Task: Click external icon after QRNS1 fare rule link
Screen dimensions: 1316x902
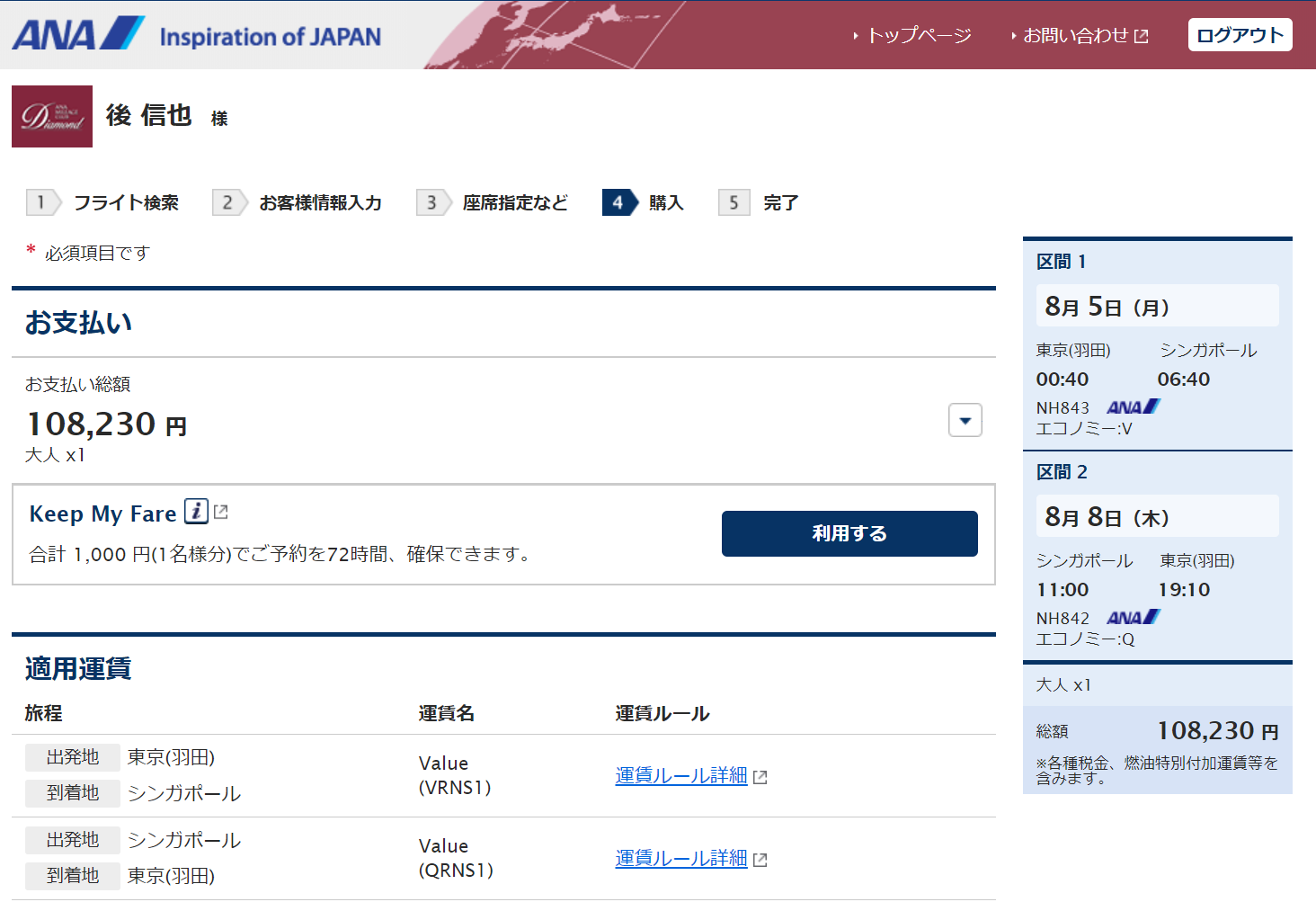Action: (760, 860)
